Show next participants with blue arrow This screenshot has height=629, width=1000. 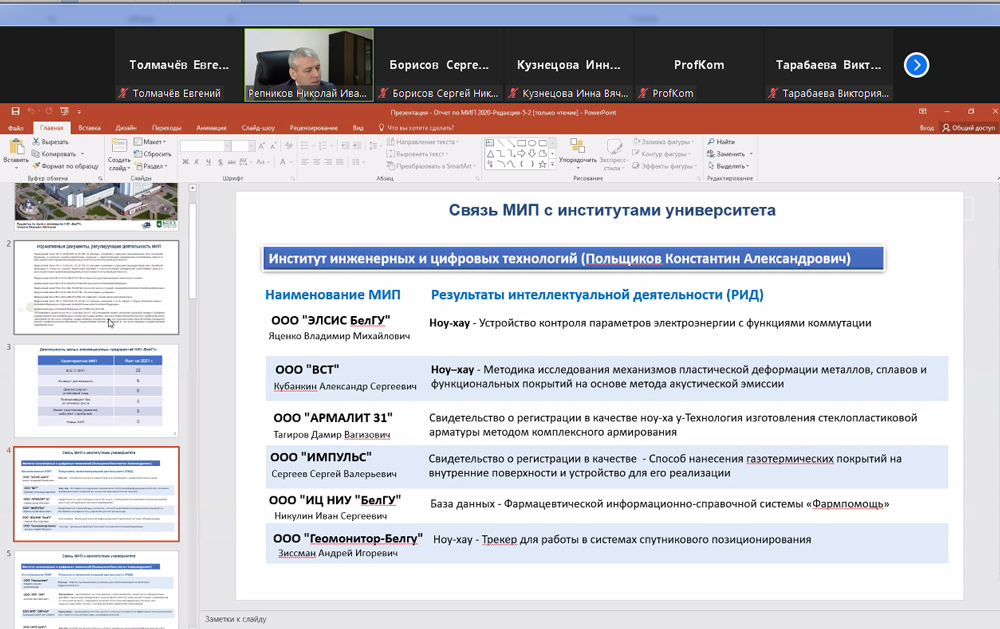pyautogui.click(x=916, y=65)
